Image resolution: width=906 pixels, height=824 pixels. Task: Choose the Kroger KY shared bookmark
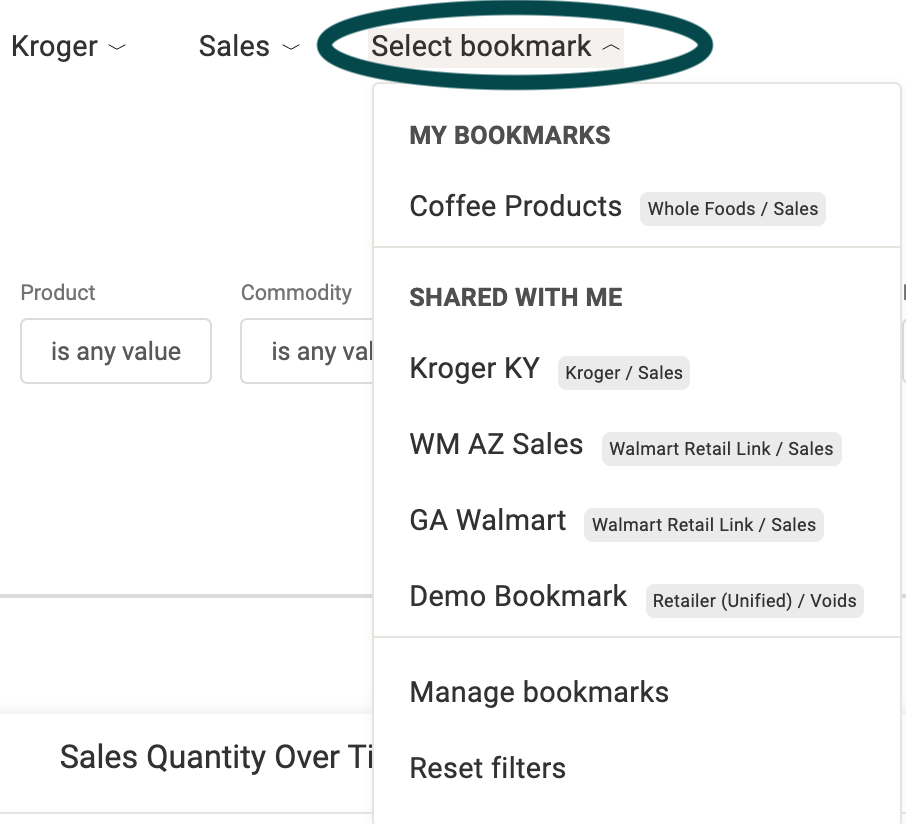[x=474, y=368]
